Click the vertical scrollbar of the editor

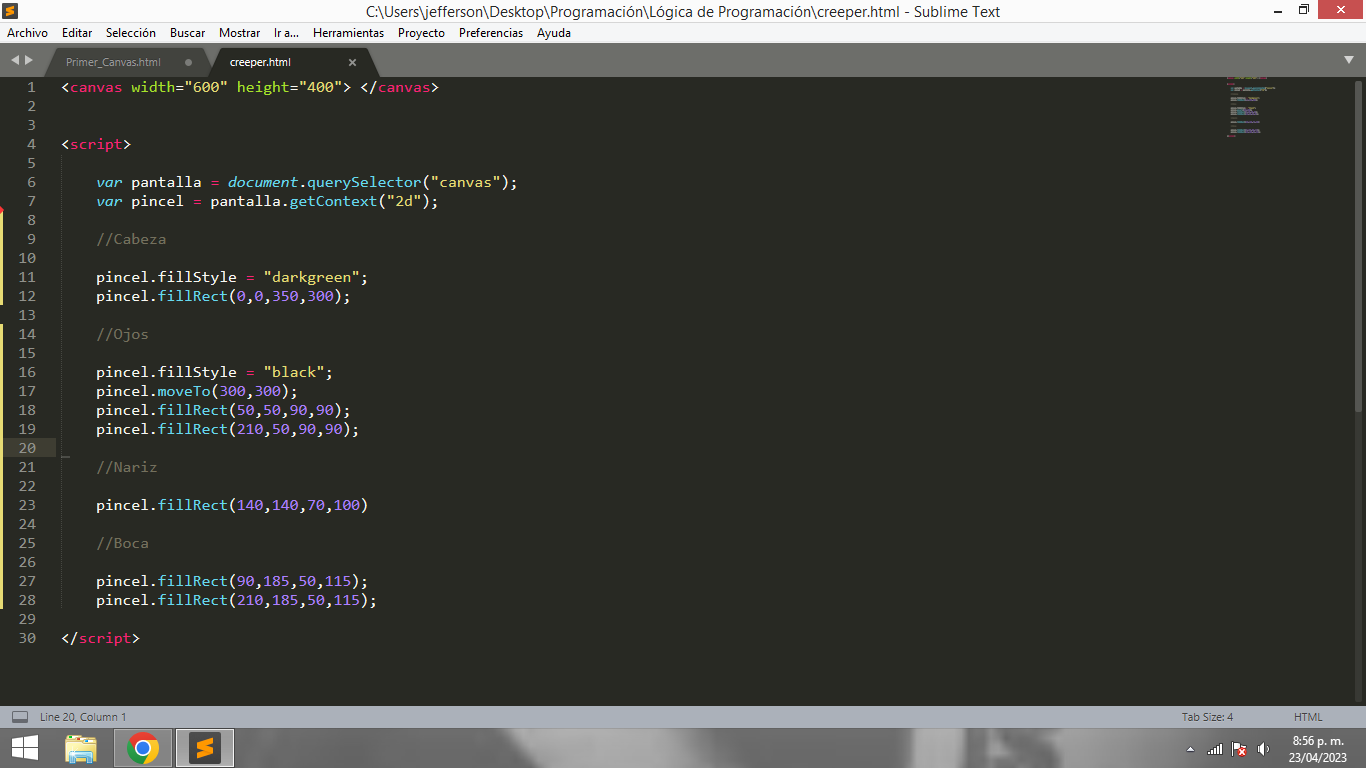pyautogui.click(x=1358, y=245)
